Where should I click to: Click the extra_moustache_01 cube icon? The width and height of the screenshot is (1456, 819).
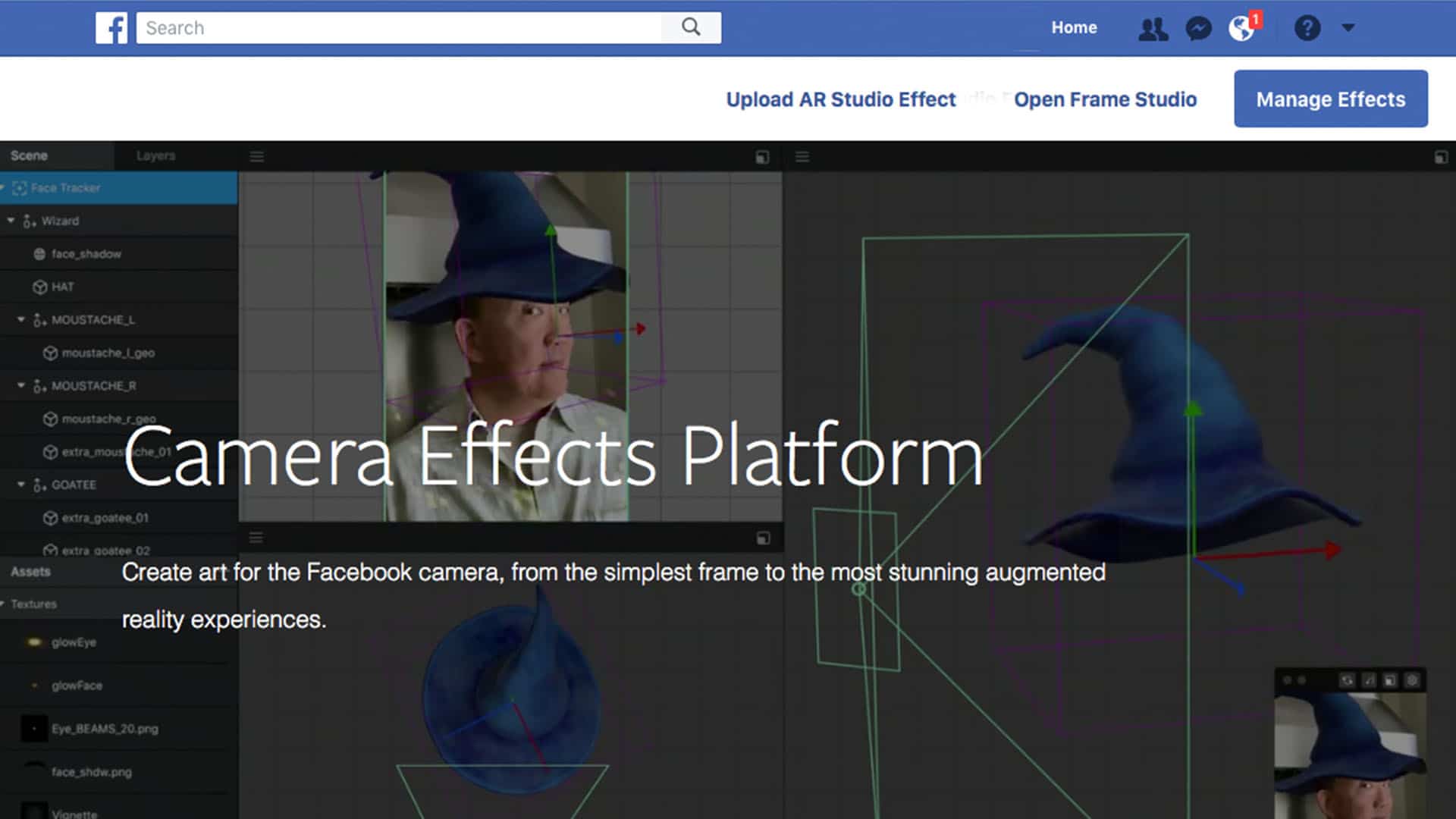pos(50,452)
